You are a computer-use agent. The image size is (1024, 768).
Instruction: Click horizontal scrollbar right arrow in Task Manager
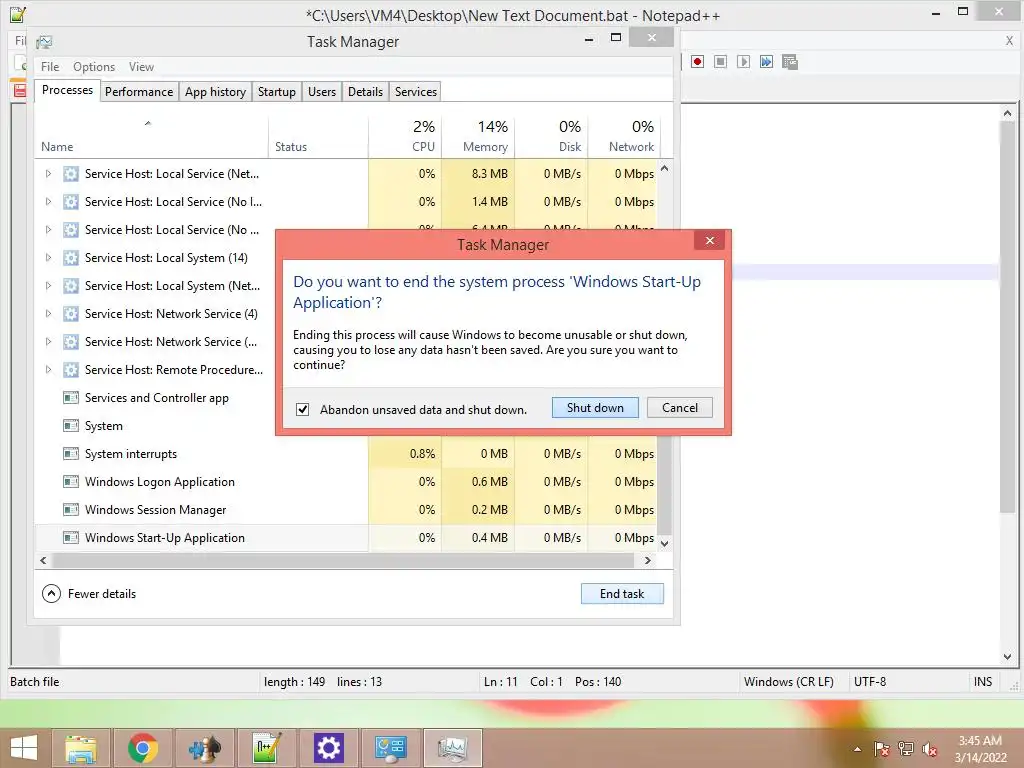648,560
